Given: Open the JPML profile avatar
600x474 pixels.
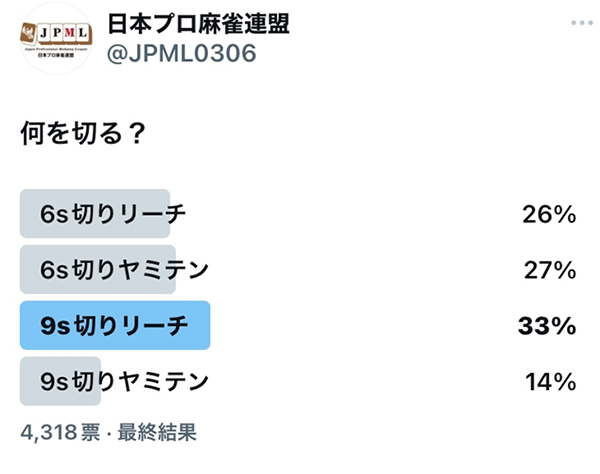Looking at the screenshot, I should 56,38.
